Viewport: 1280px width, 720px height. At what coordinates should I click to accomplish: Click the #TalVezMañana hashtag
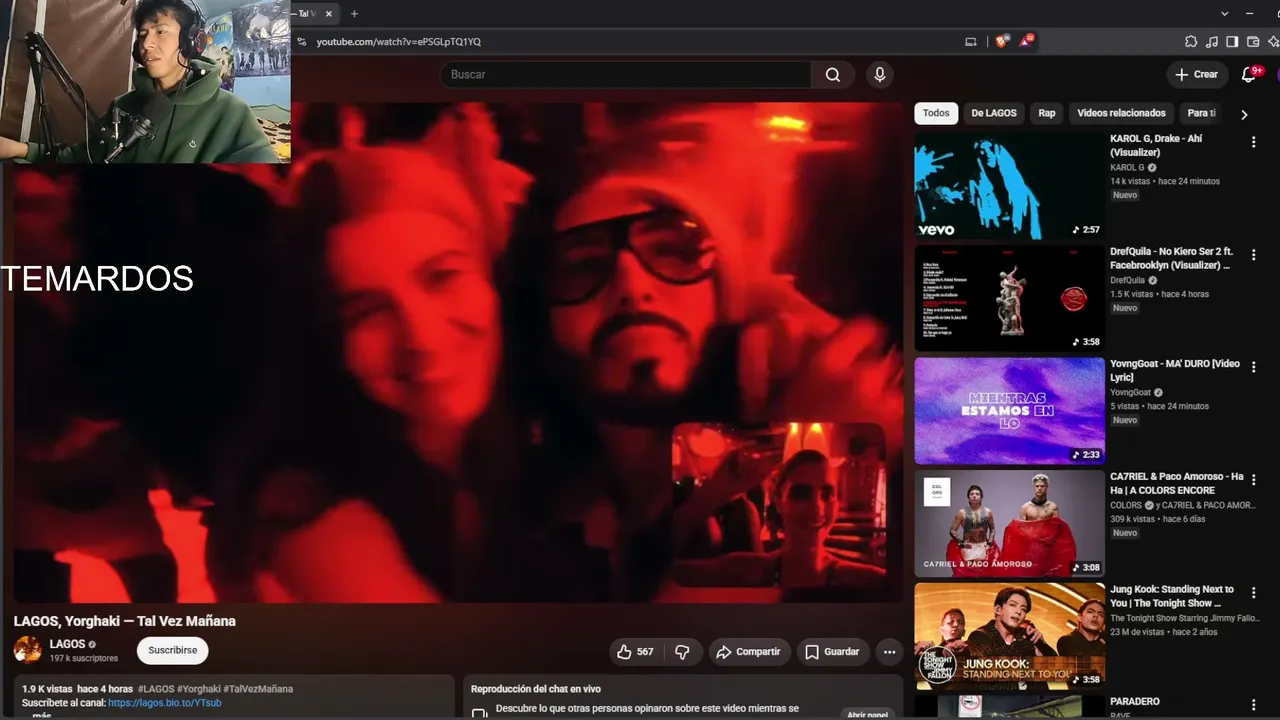(258, 689)
